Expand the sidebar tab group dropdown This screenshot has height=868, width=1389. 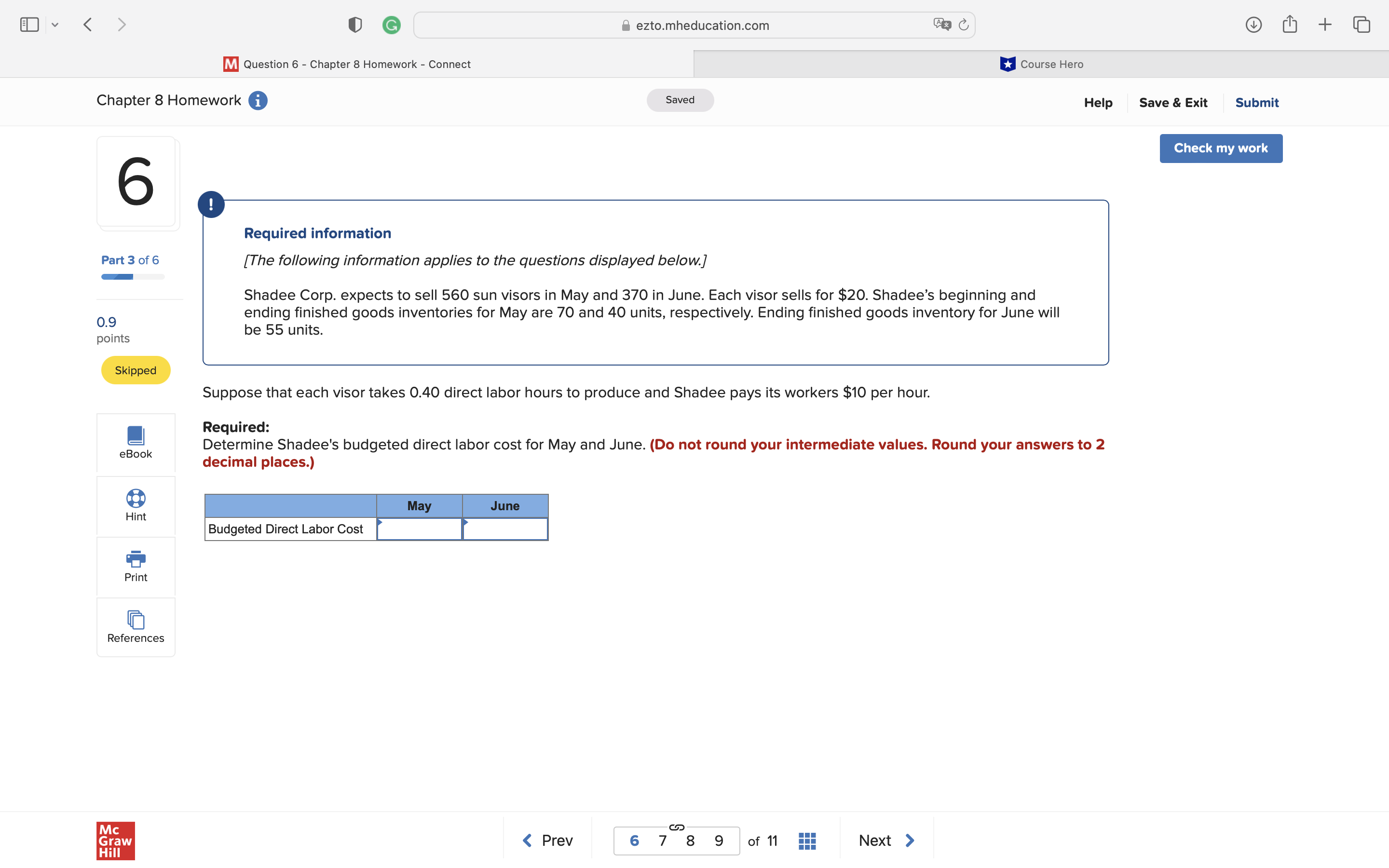tap(55, 25)
